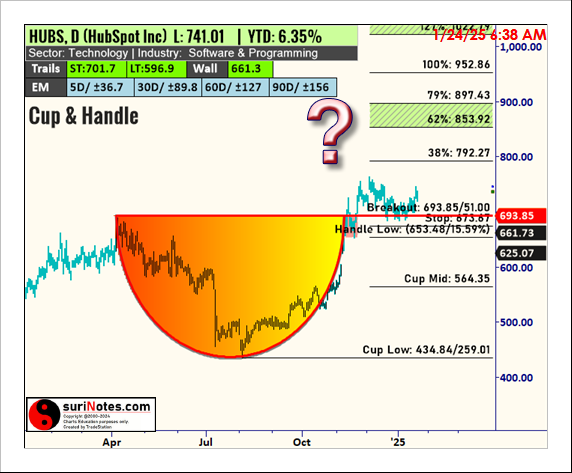
Task: Click the red and black yin-yang logo
Action: pyautogui.click(x=45, y=415)
